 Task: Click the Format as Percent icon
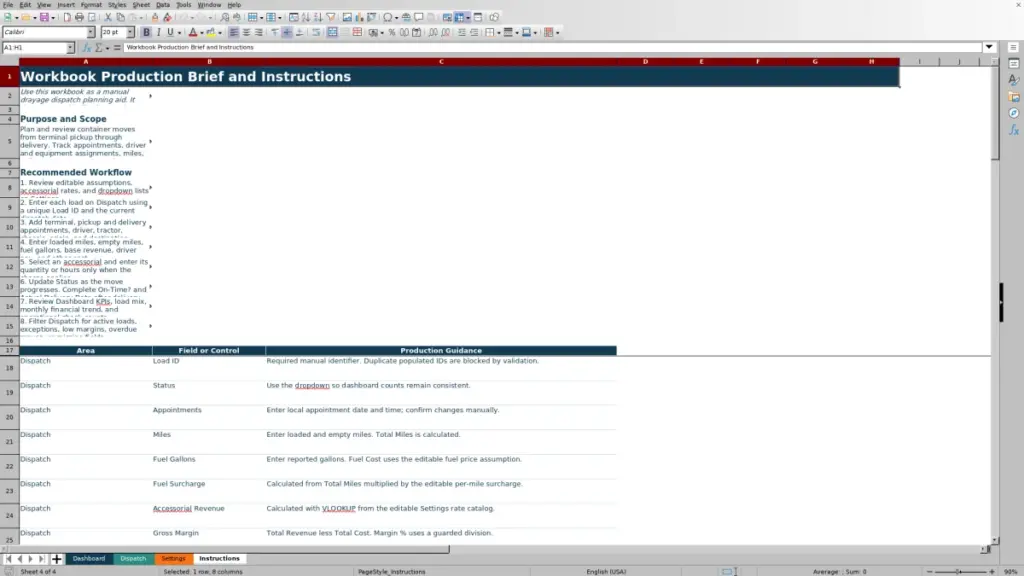(x=392, y=33)
